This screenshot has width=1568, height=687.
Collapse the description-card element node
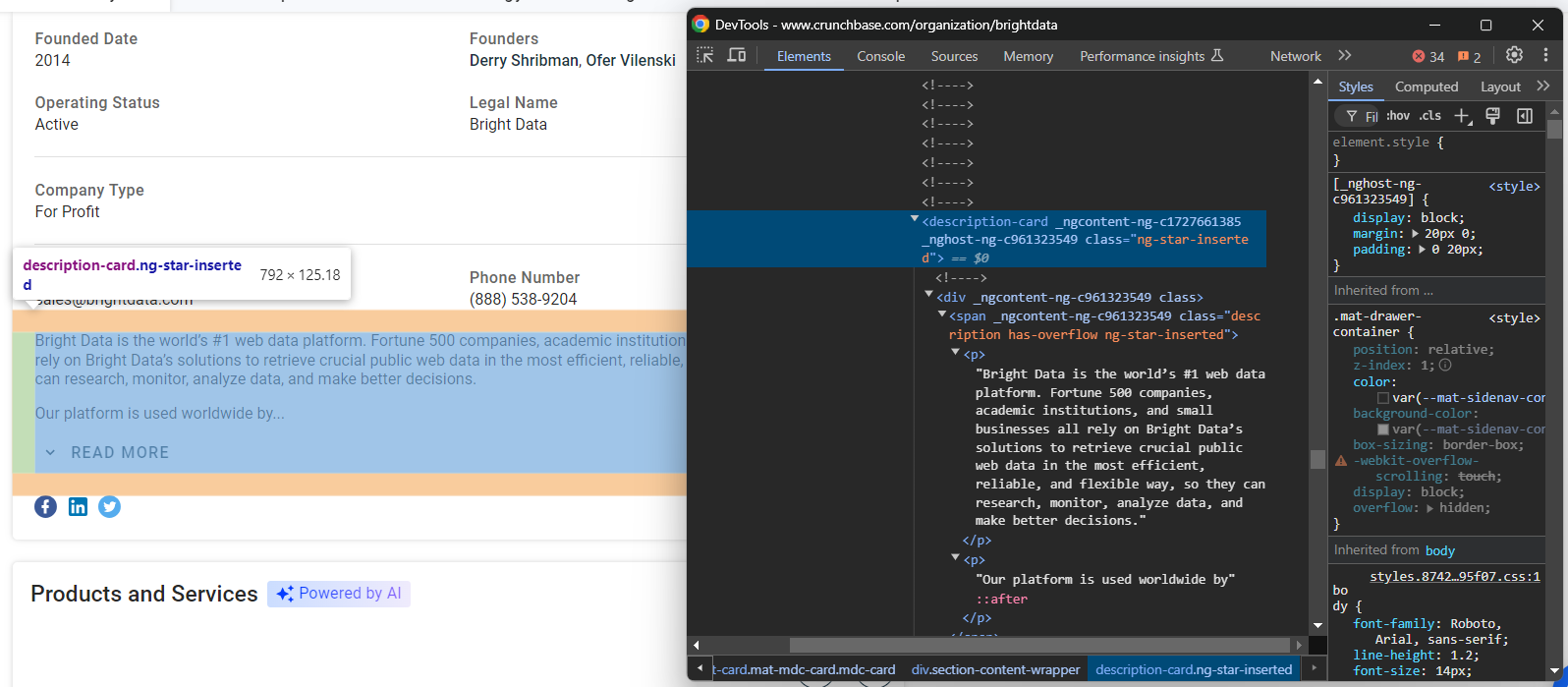click(x=914, y=220)
